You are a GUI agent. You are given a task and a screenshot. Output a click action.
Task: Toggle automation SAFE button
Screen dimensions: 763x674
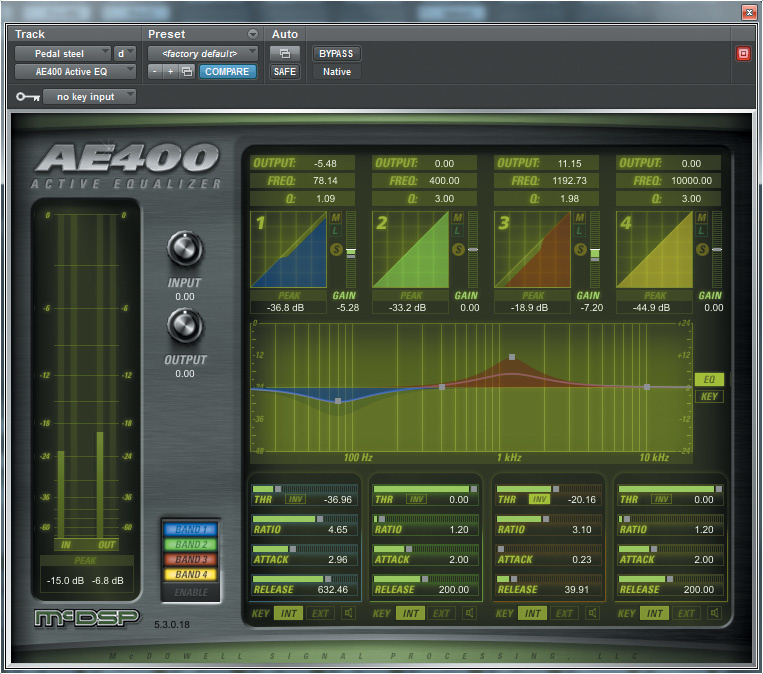click(285, 72)
